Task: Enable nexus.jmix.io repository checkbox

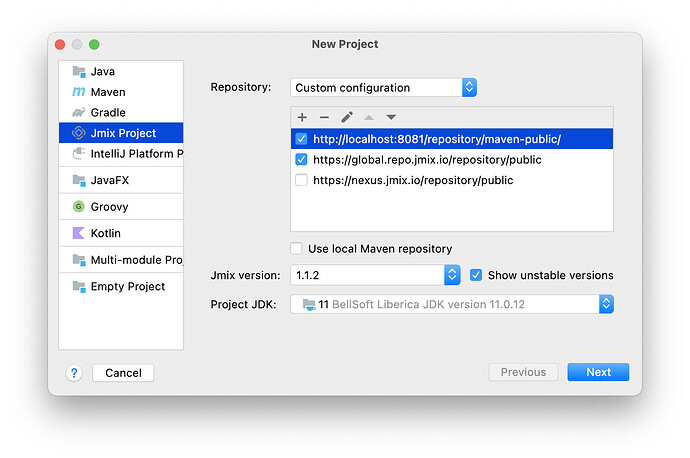Action: [301, 180]
